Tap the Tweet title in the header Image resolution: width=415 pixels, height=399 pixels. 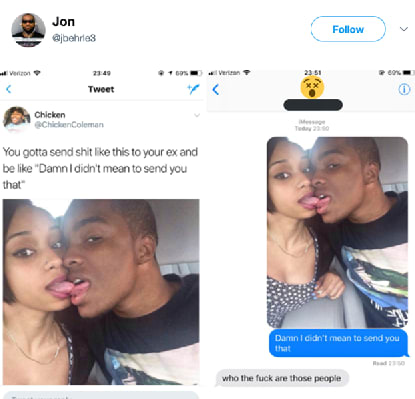pyautogui.click(x=101, y=89)
